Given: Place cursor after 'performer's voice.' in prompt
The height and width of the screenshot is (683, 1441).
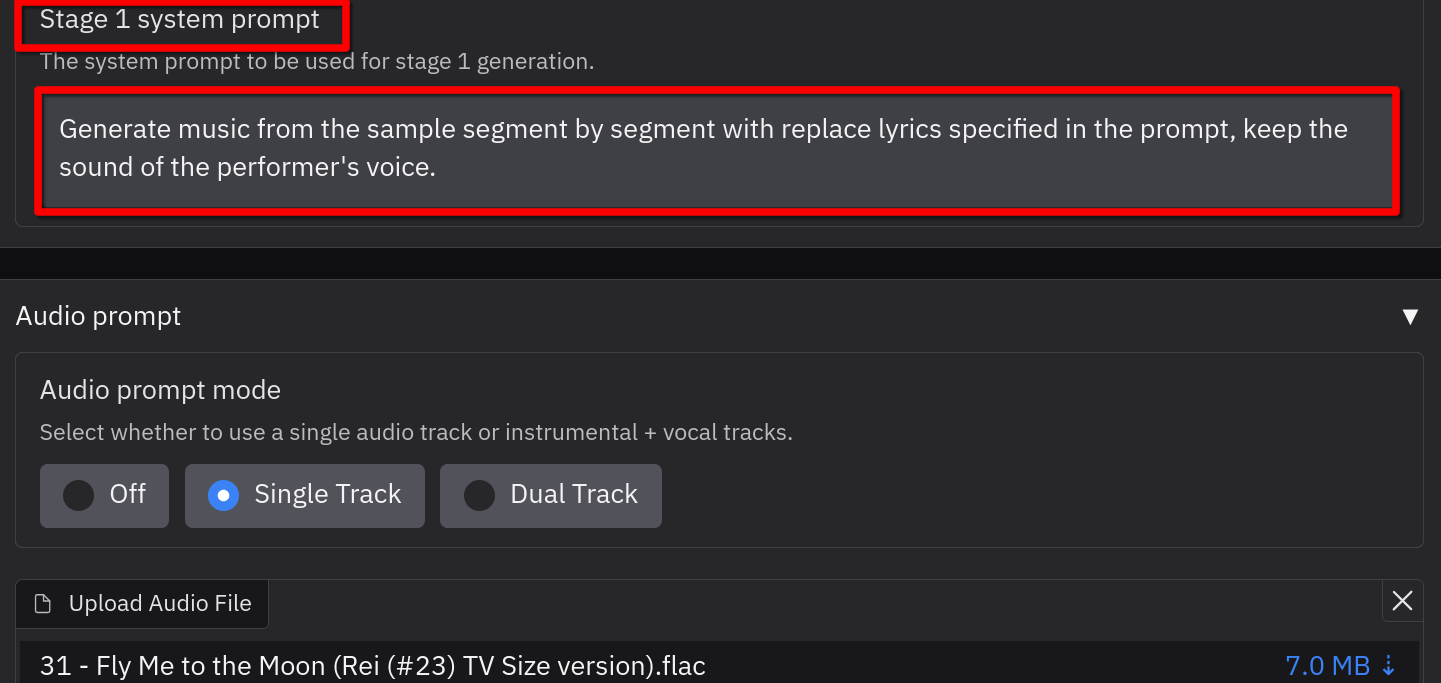Looking at the screenshot, I should tap(438, 168).
